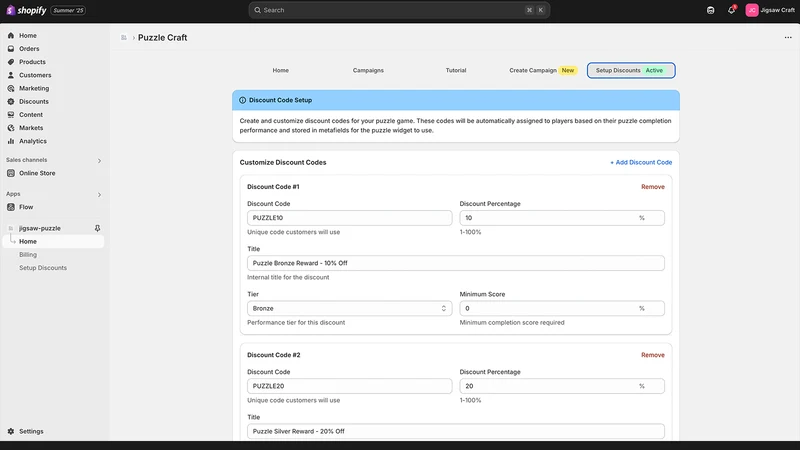Viewport: 800px width, 450px height.
Task: Open Billing under jigsaw-puzzle
Action: pyautogui.click(x=28, y=255)
